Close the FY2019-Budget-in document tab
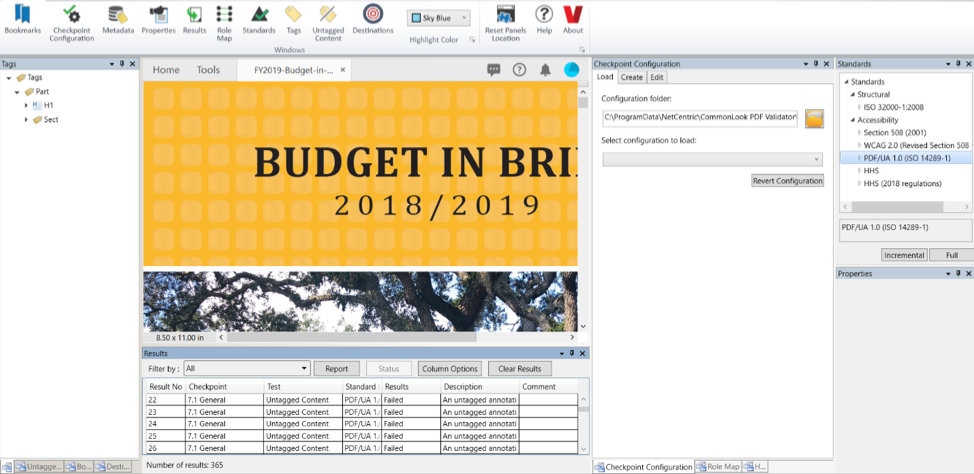Viewport: 974px width, 474px height. 343,70
